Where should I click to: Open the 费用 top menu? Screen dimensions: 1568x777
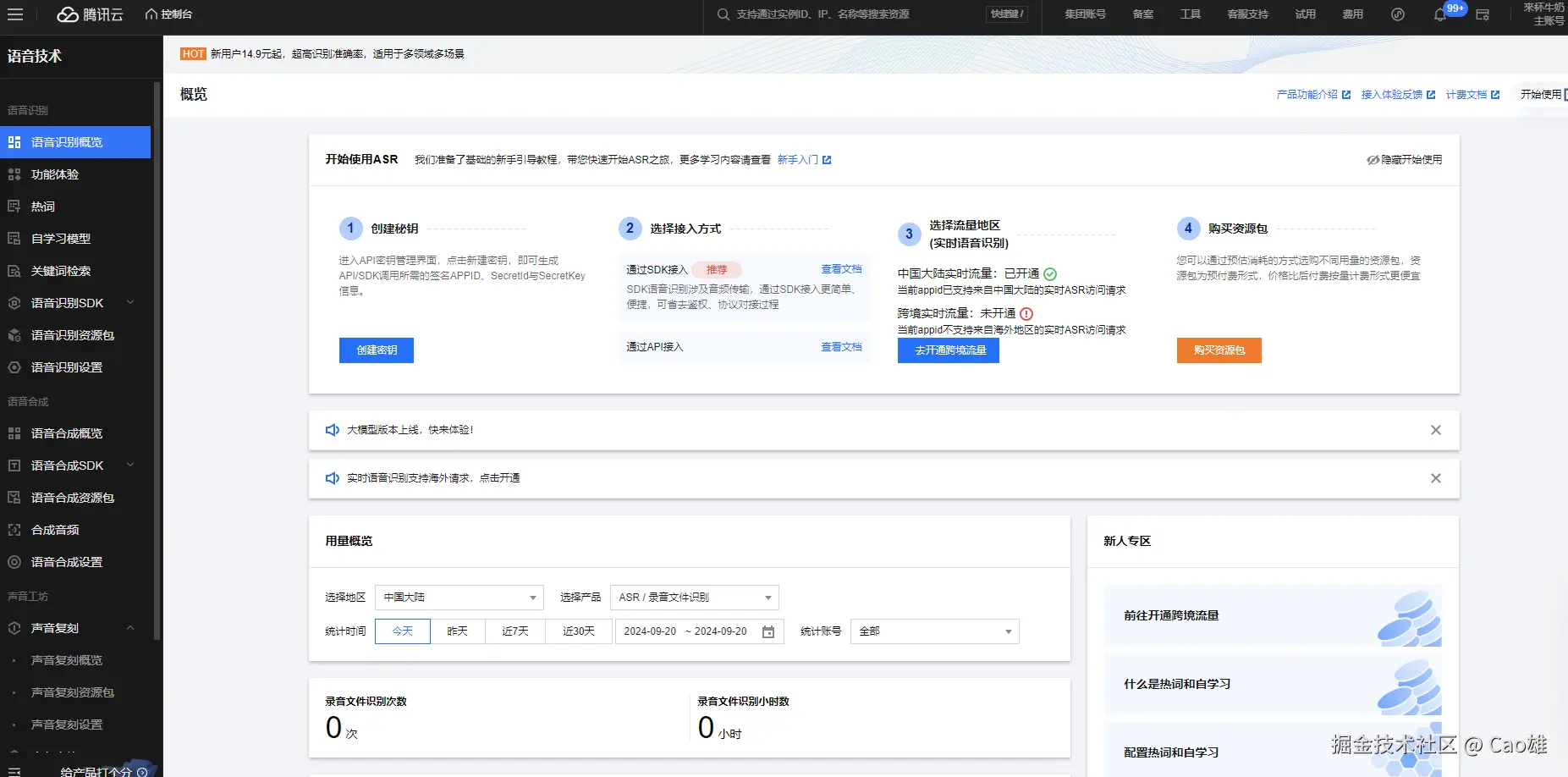pos(1353,14)
